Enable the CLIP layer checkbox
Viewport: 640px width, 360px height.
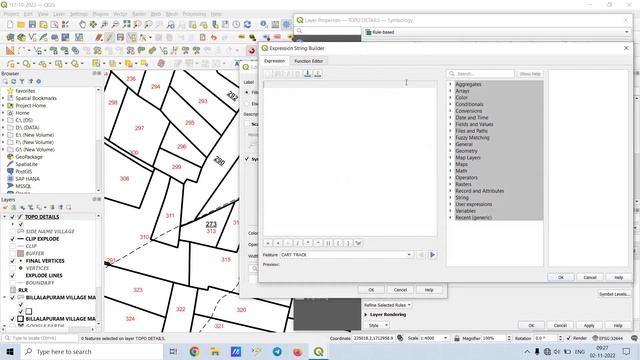point(12,246)
